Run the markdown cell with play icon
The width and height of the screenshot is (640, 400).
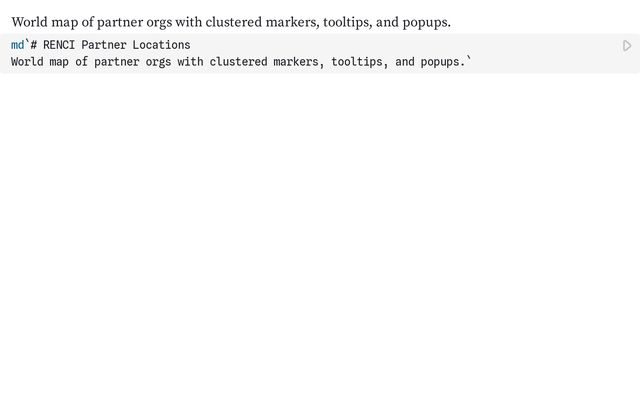click(627, 46)
